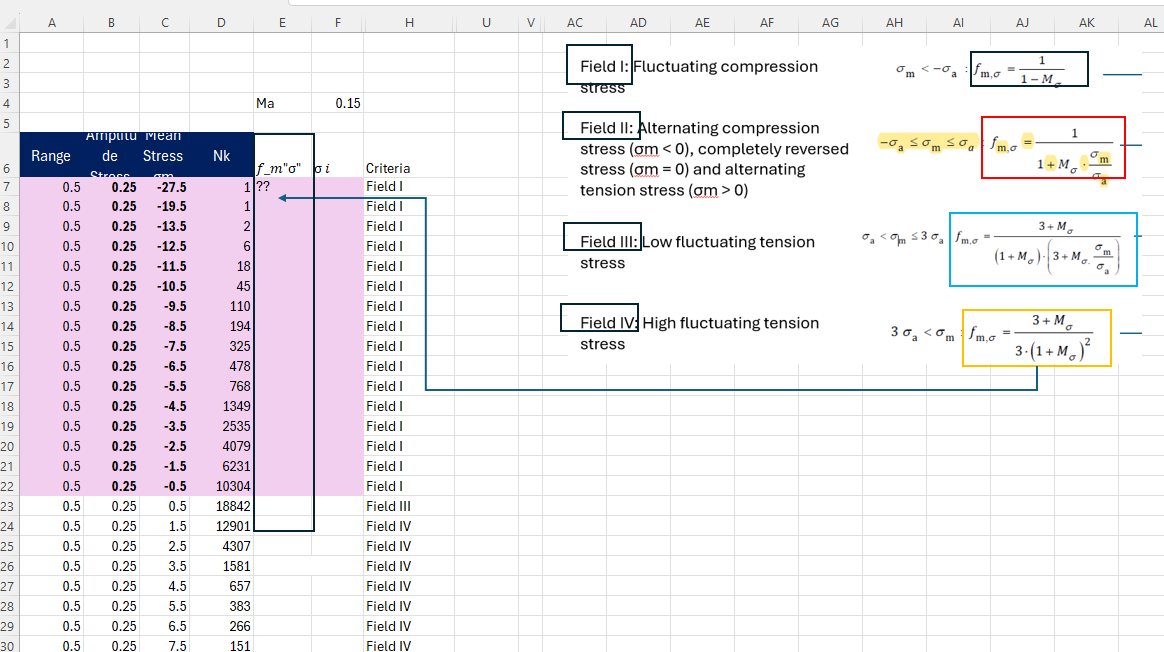
Task: Select row header 23
Action: click(8, 506)
